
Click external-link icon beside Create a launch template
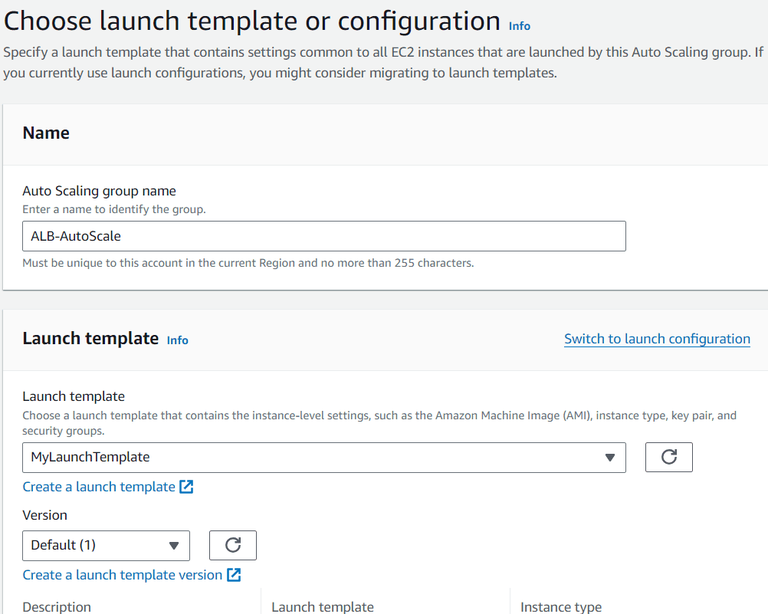(186, 487)
